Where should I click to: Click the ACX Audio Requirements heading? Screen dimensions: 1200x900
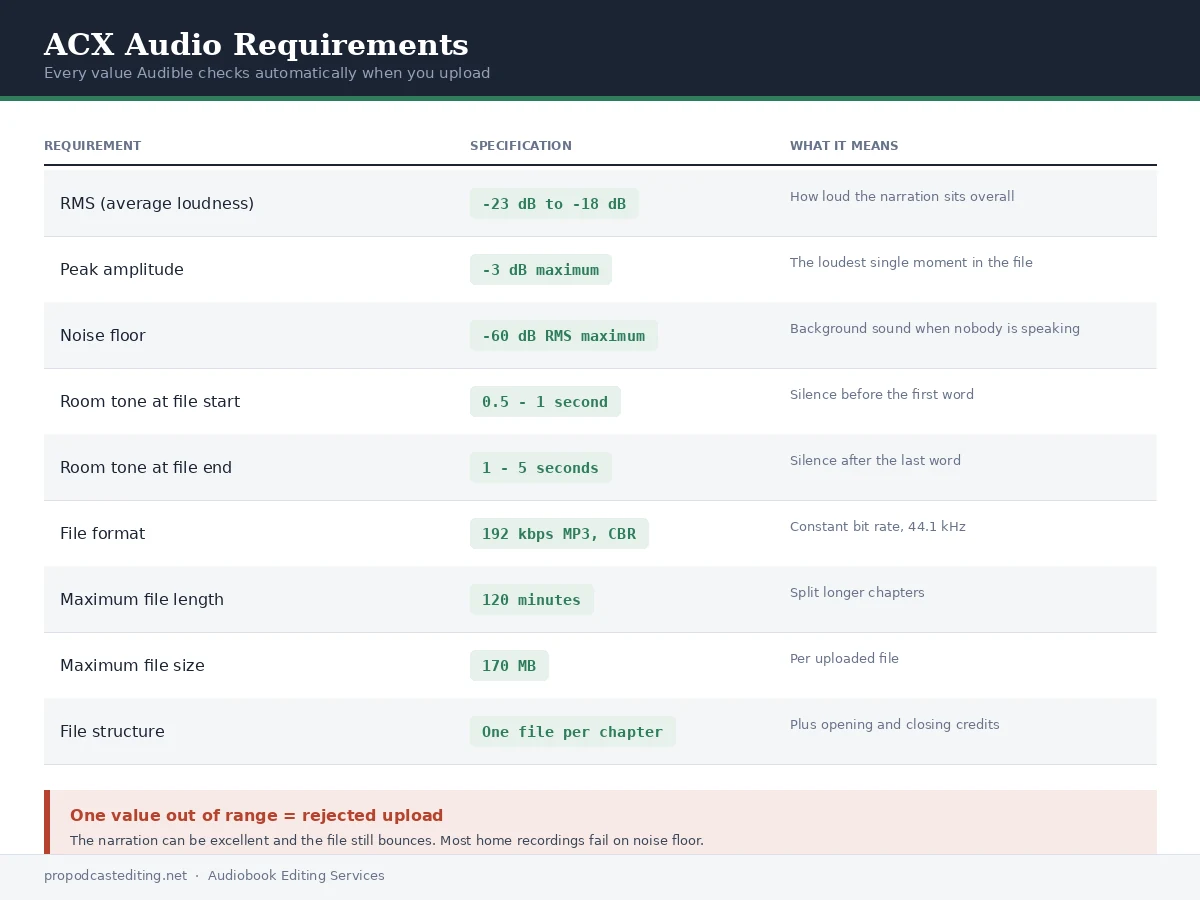pyautogui.click(x=256, y=45)
